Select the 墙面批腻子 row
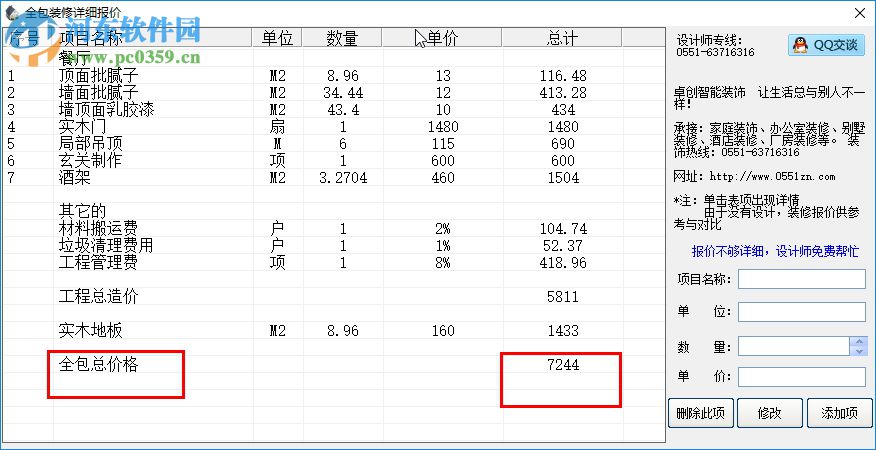The image size is (876, 450). coord(98,92)
